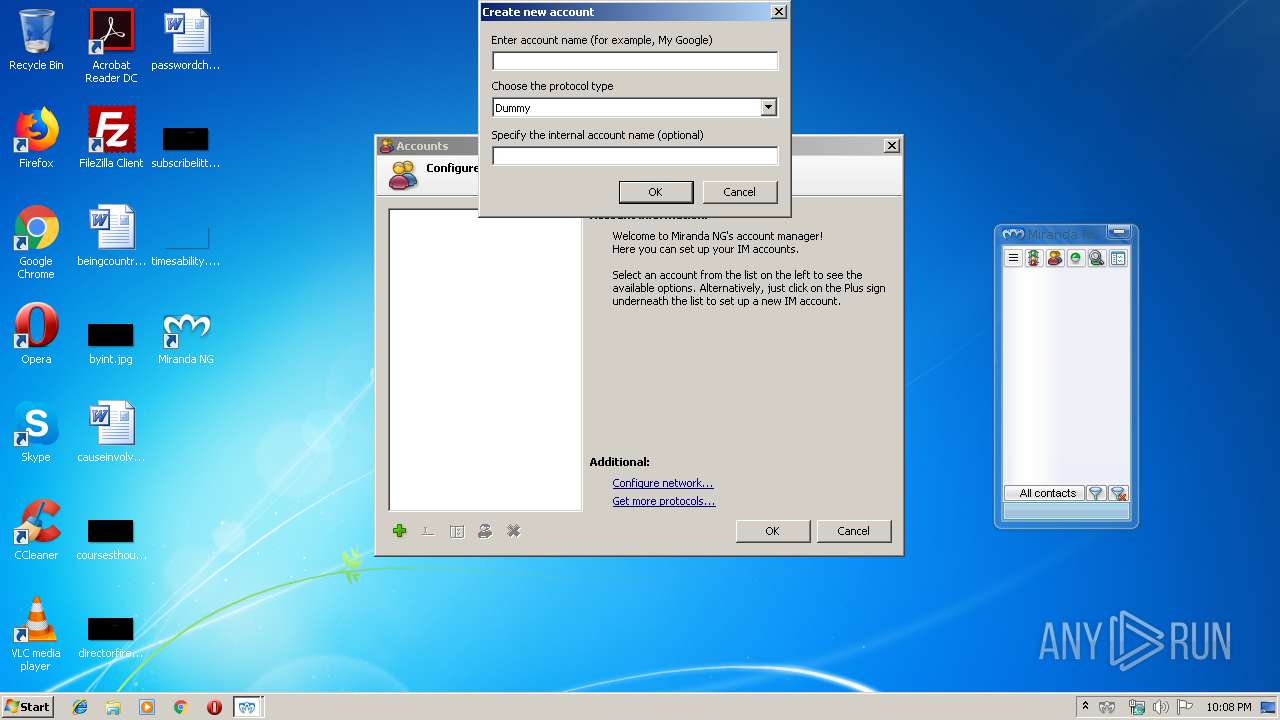Image resolution: width=1280 pixels, height=720 pixels.
Task: Select the passwordch... Word document icon
Action: click(x=186, y=40)
